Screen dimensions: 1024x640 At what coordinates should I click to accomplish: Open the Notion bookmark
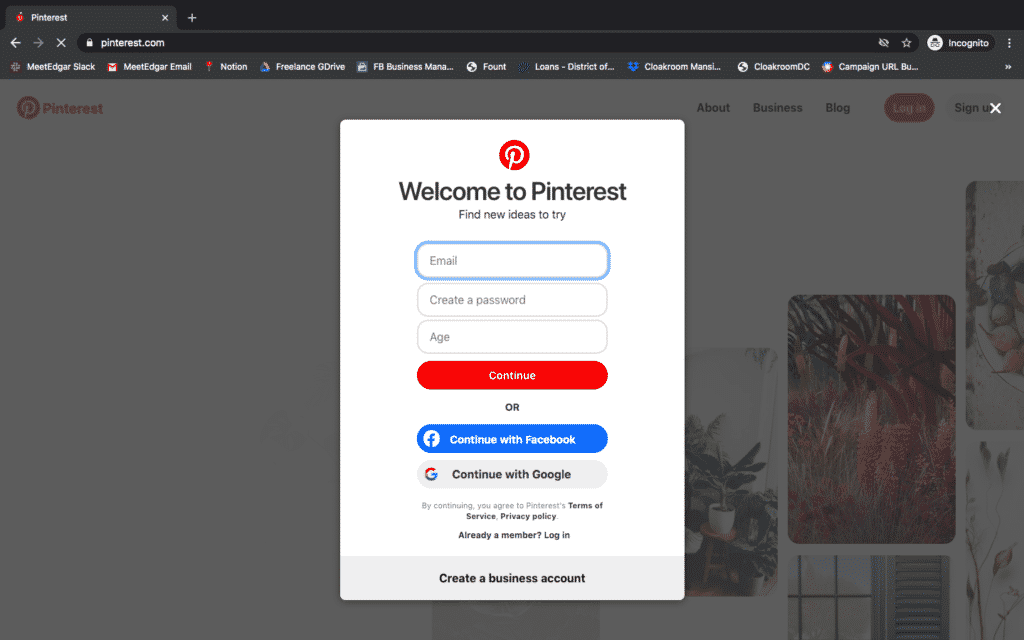226,67
